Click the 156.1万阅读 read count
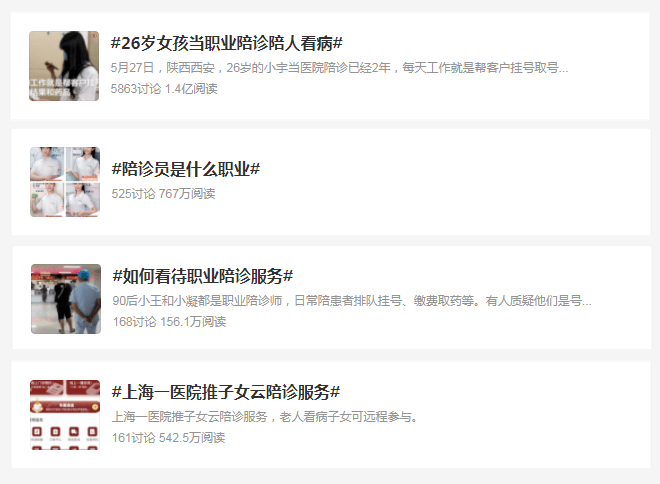 (x=193, y=322)
